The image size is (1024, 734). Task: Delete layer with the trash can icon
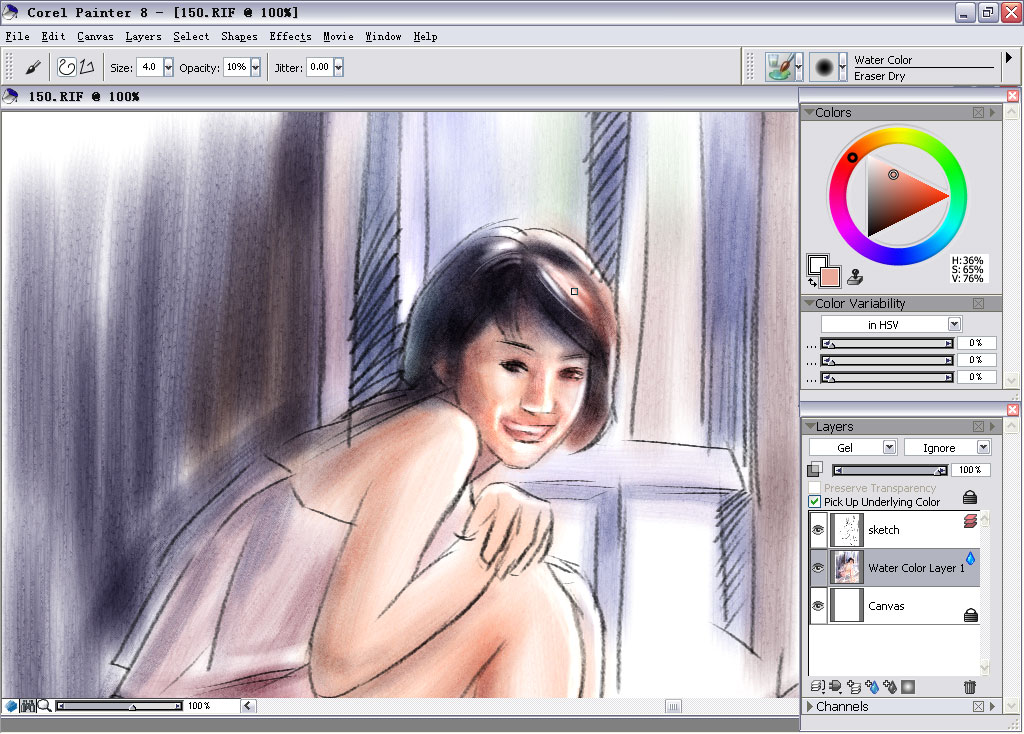[x=970, y=686]
